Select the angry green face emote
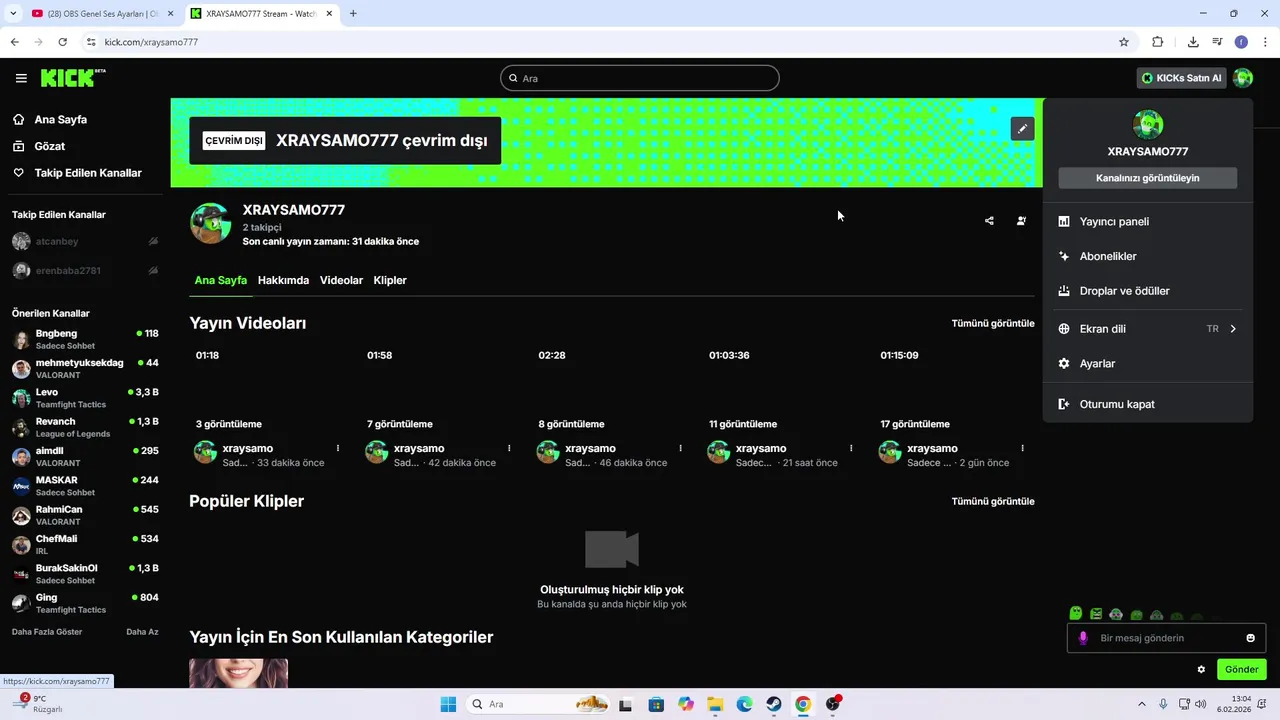 (x=1096, y=614)
